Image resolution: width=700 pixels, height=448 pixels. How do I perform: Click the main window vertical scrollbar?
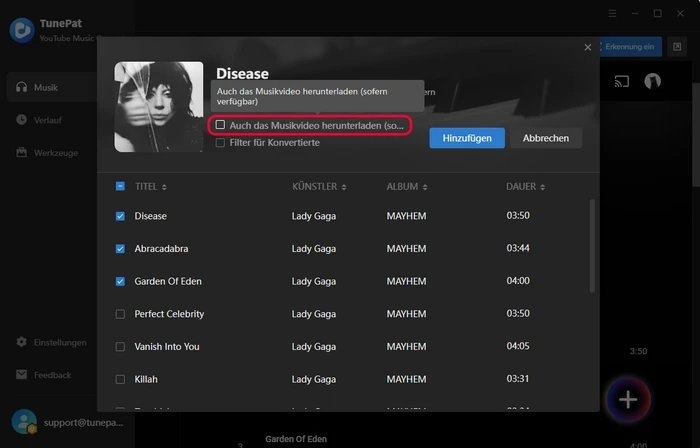pos(696,134)
